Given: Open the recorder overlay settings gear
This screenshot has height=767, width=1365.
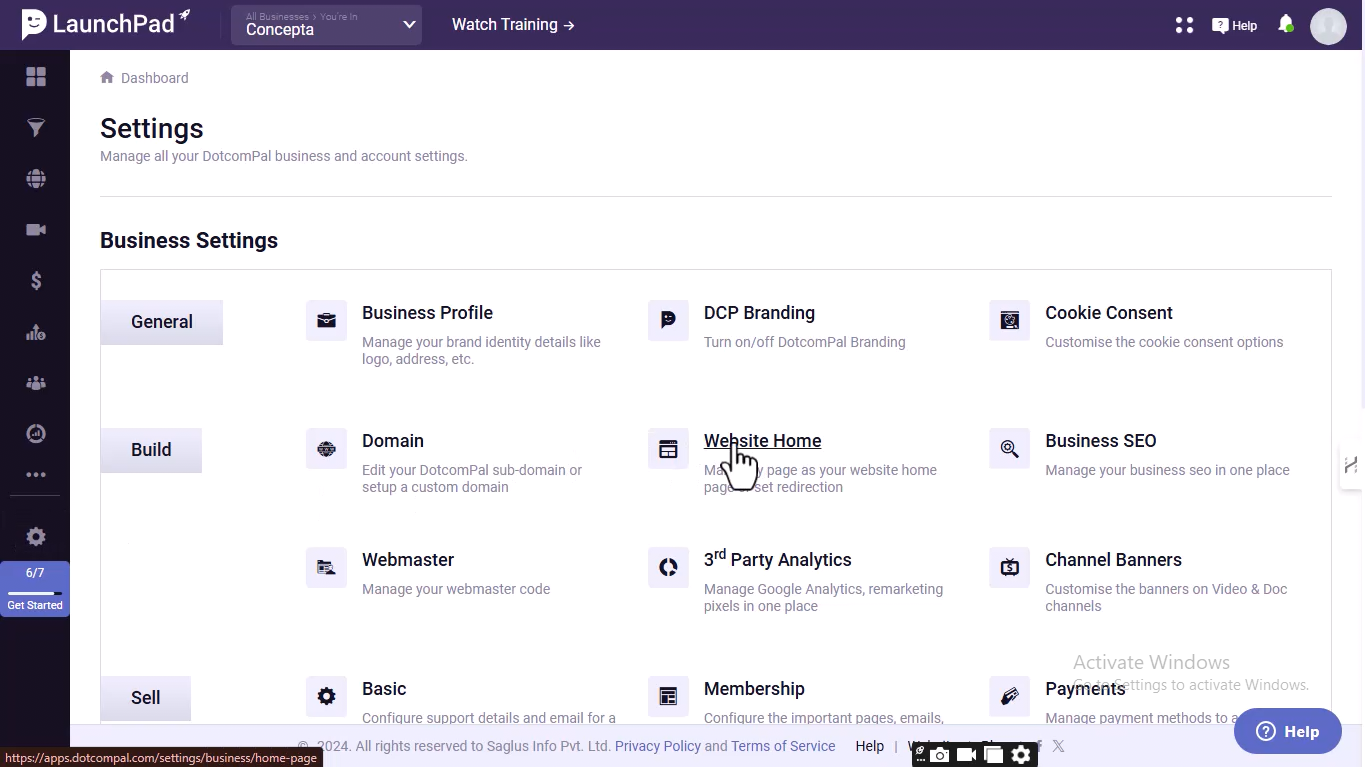Looking at the screenshot, I should coord(1021,755).
